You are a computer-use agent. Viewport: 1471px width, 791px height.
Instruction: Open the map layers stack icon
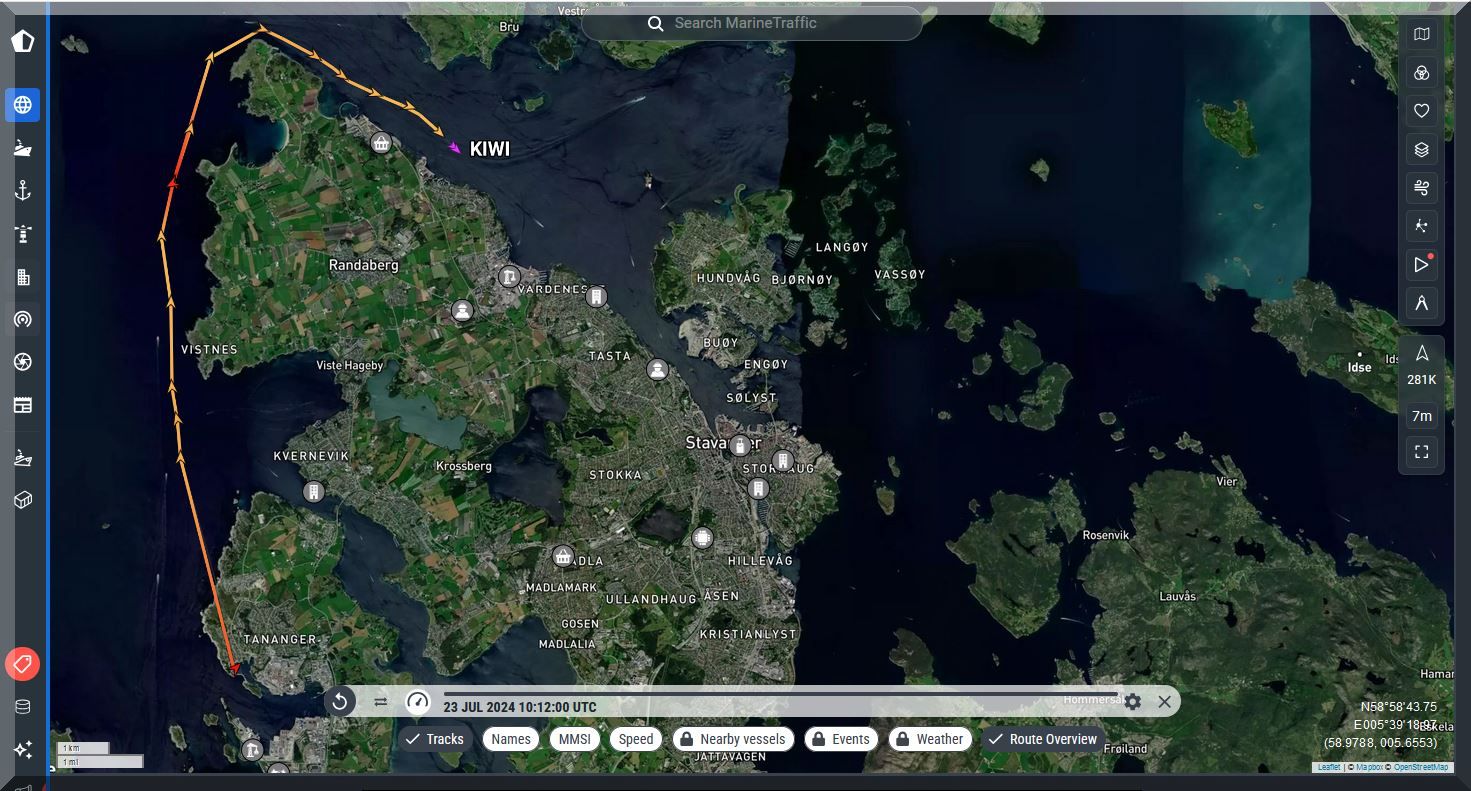(1421, 150)
